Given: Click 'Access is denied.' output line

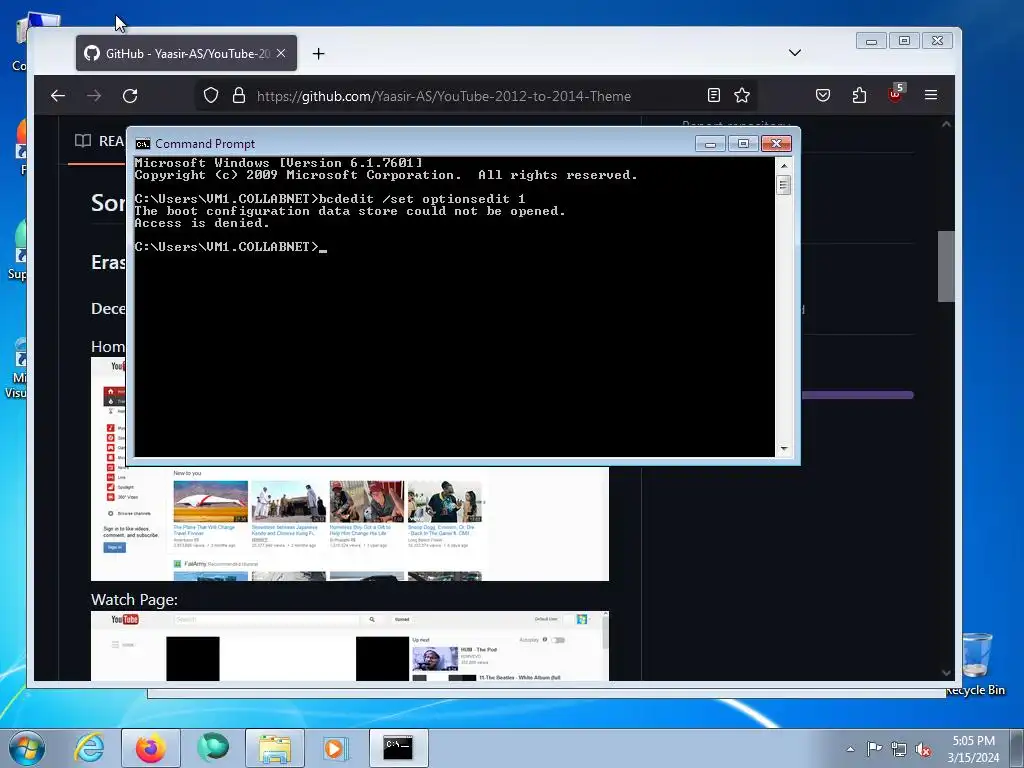Looking at the screenshot, I should pos(202,223).
